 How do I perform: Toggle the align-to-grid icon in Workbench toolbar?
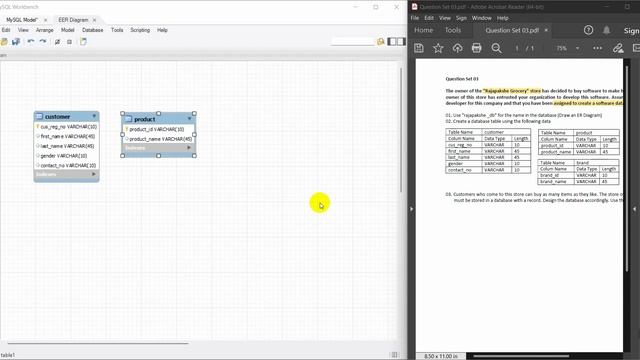(69, 42)
